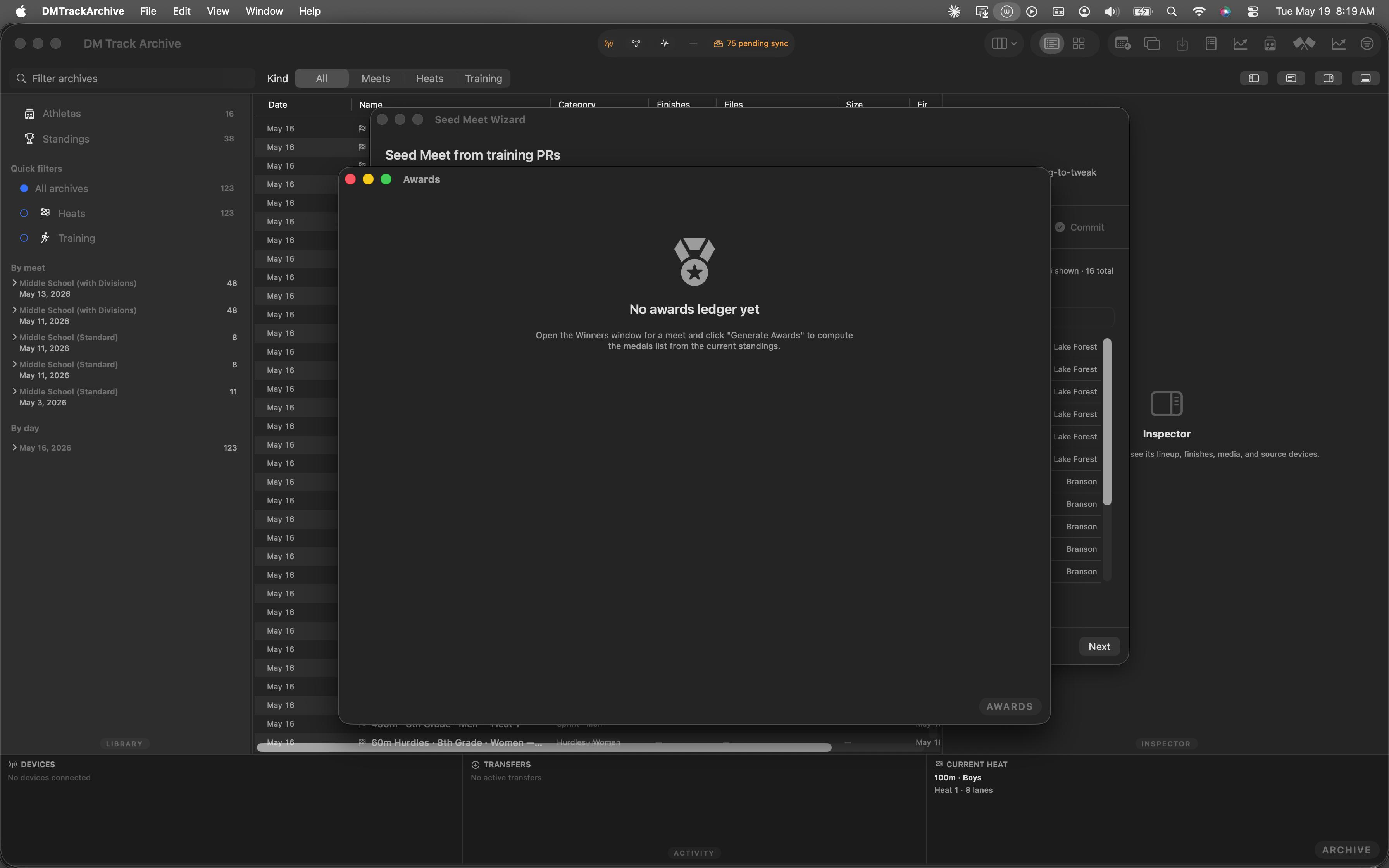1389x868 pixels.
Task: Click the athletes podium toolbar icon
Action: tap(1270, 44)
